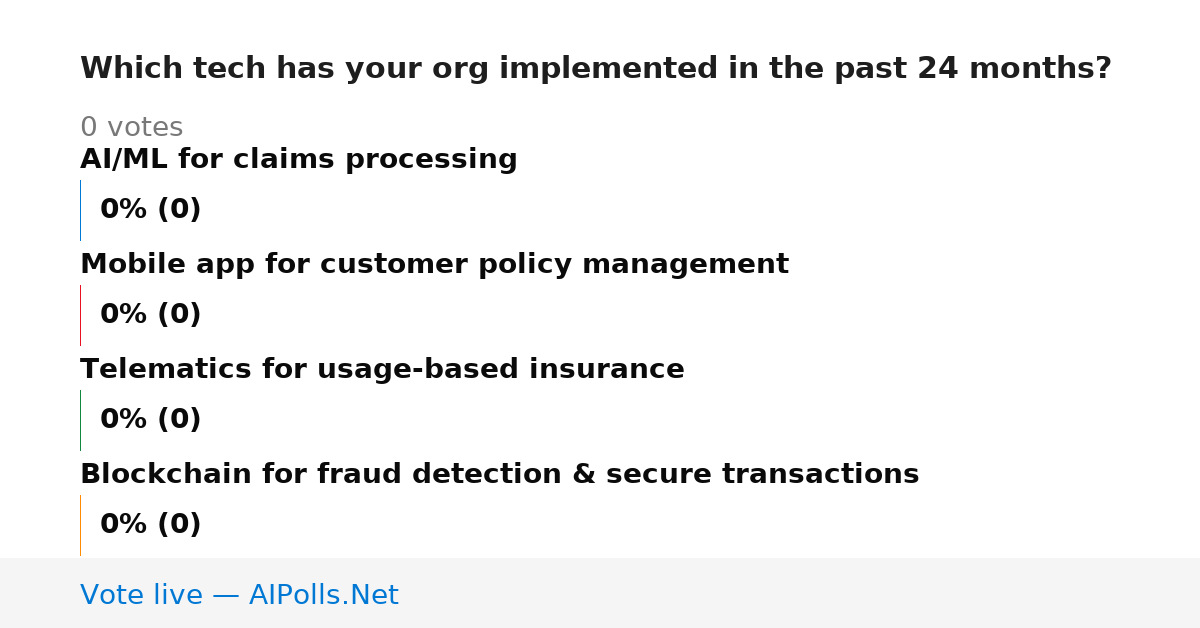Click Mobile app option 0% (0) result
1200x628 pixels.
point(150,315)
